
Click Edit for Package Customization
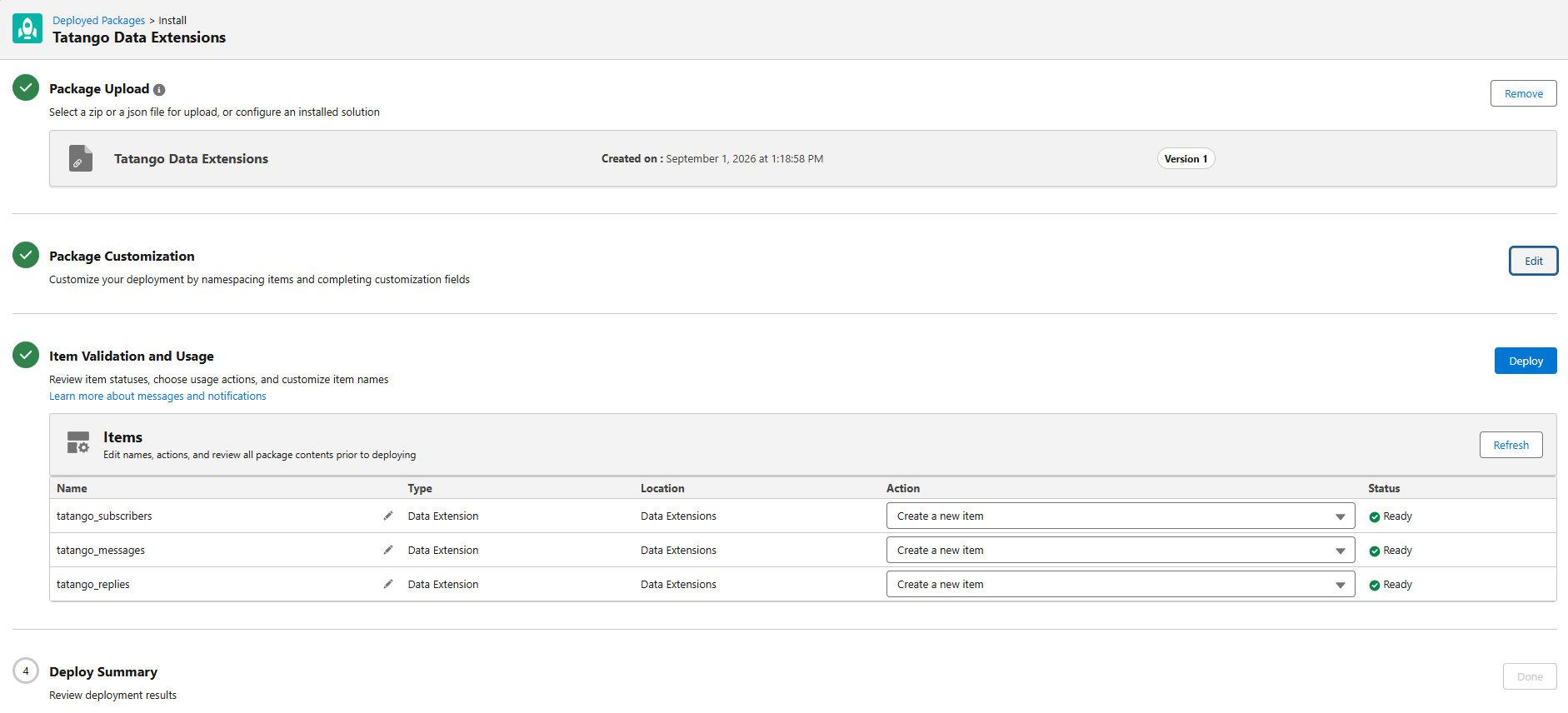coord(1533,261)
